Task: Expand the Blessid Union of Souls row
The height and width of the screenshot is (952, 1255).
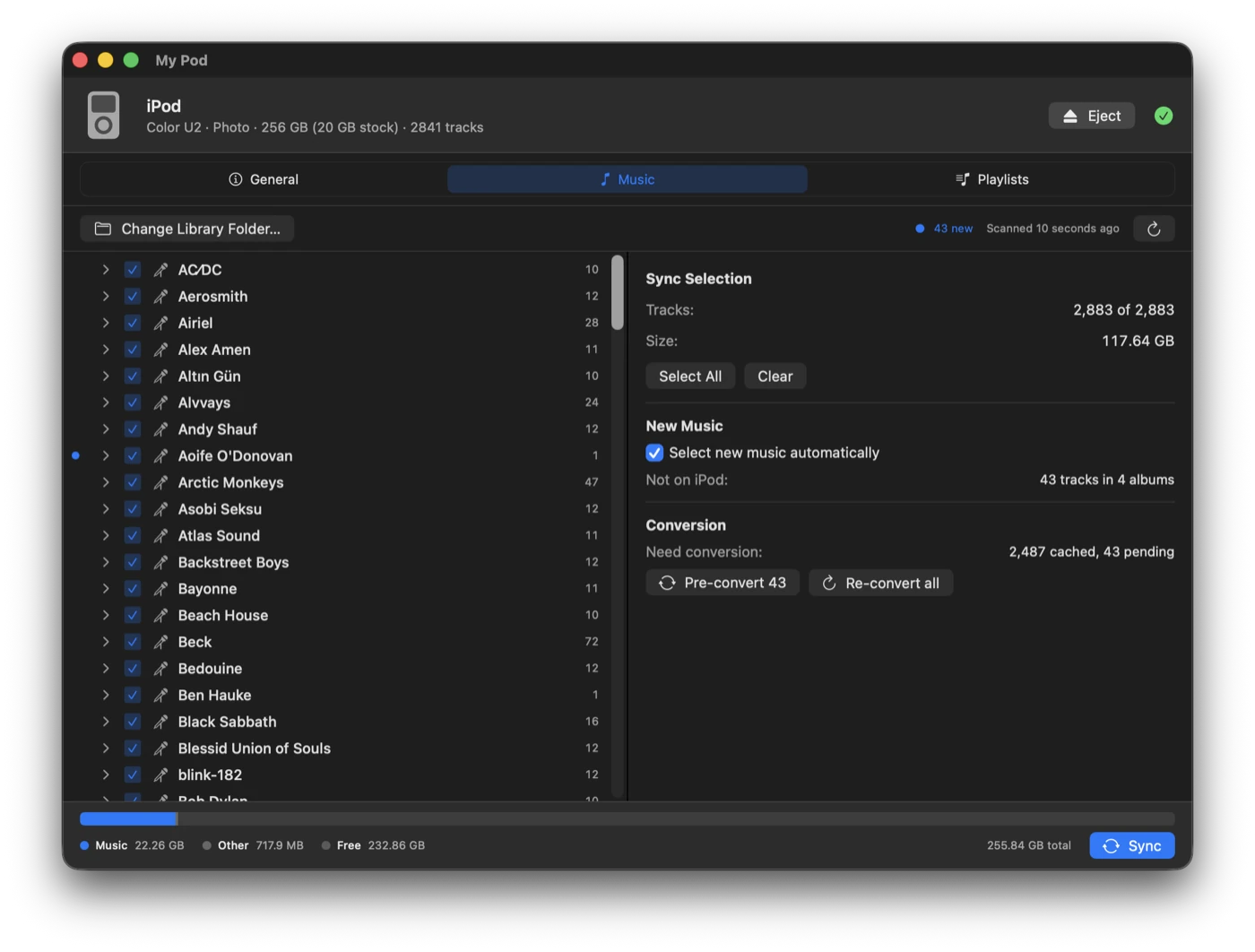Action: click(106, 749)
